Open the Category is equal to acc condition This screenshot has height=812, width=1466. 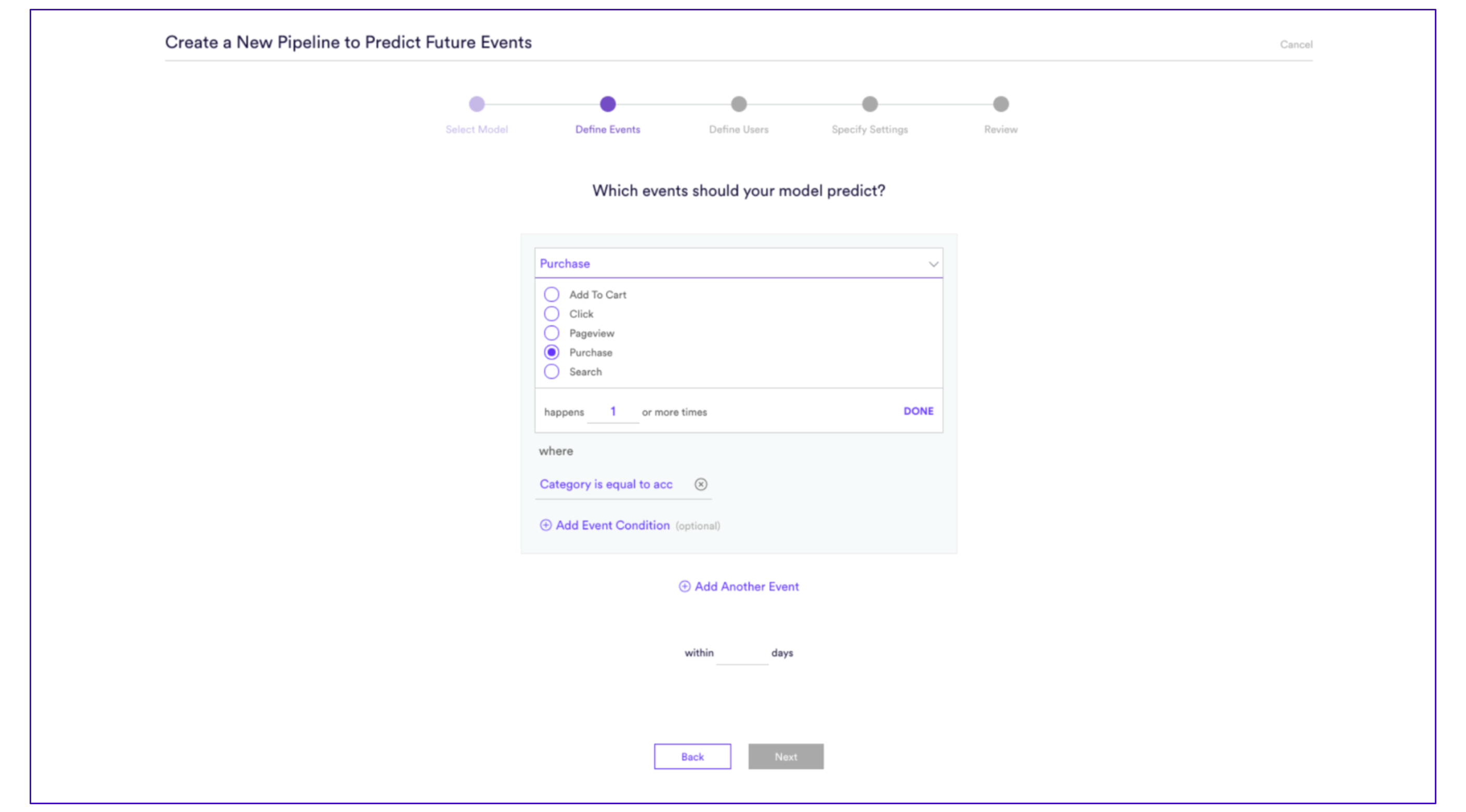(x=606, y=484)
